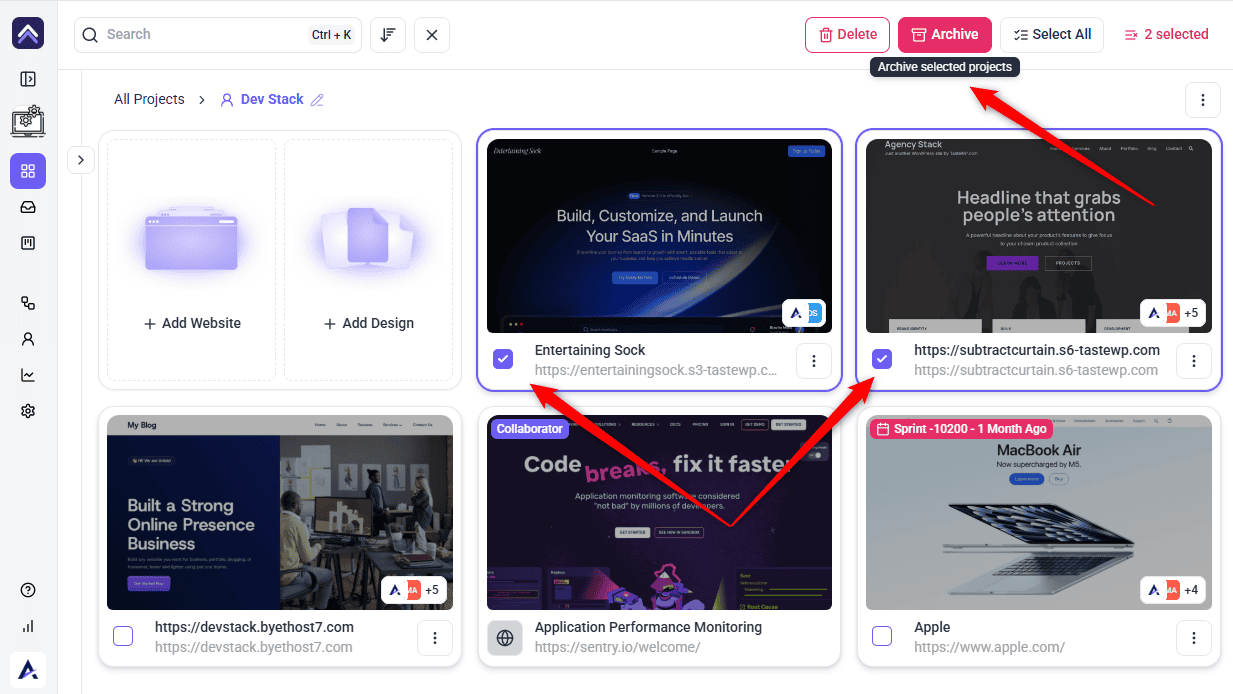The height and width of the screenshot is (694, 1233).
Task: Clear search with the X button
Action: tap(432, 35)
